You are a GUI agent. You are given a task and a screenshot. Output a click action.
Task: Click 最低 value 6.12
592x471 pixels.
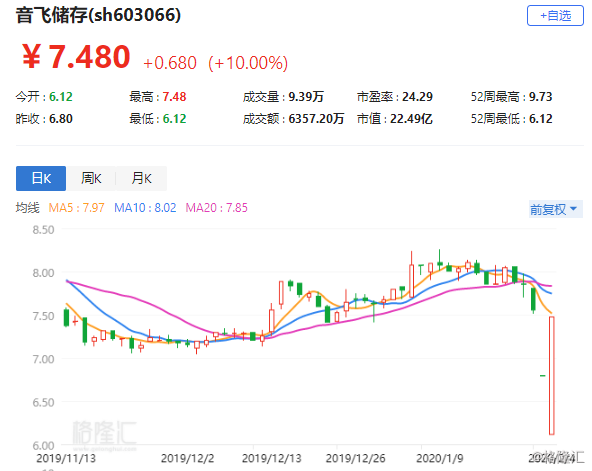coord(174,119)
